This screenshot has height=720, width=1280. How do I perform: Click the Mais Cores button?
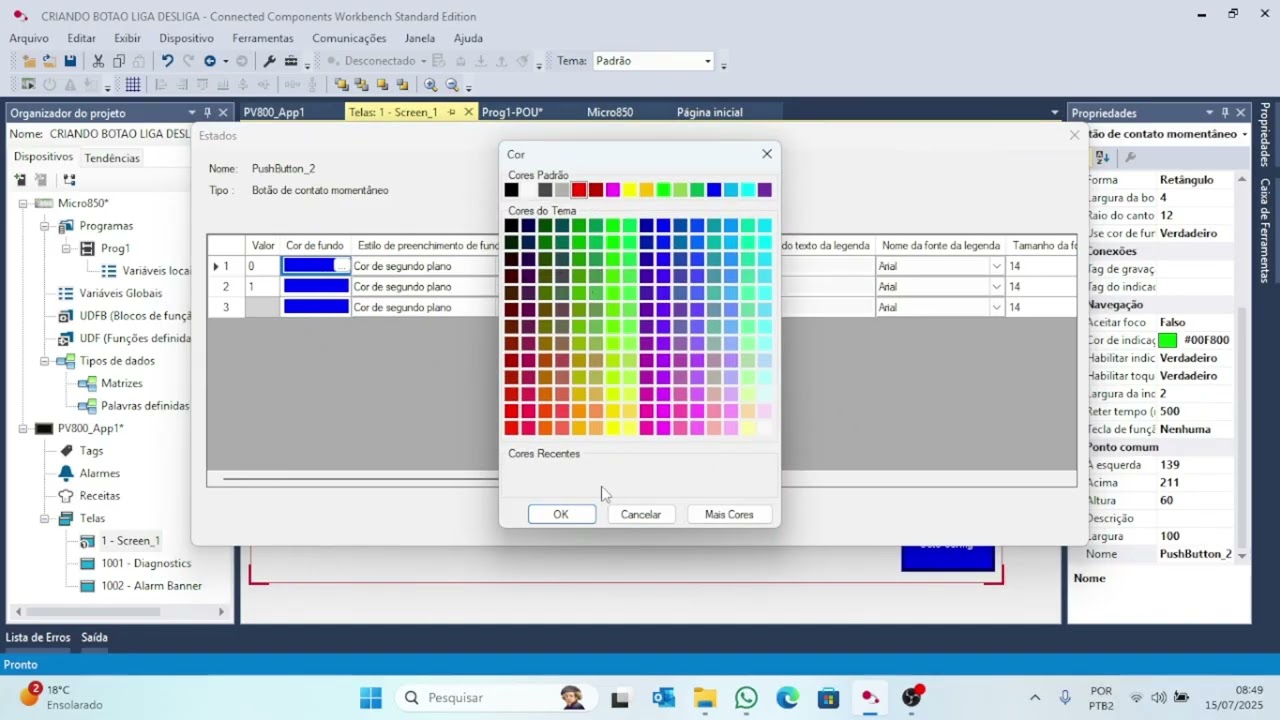[729, 514]
